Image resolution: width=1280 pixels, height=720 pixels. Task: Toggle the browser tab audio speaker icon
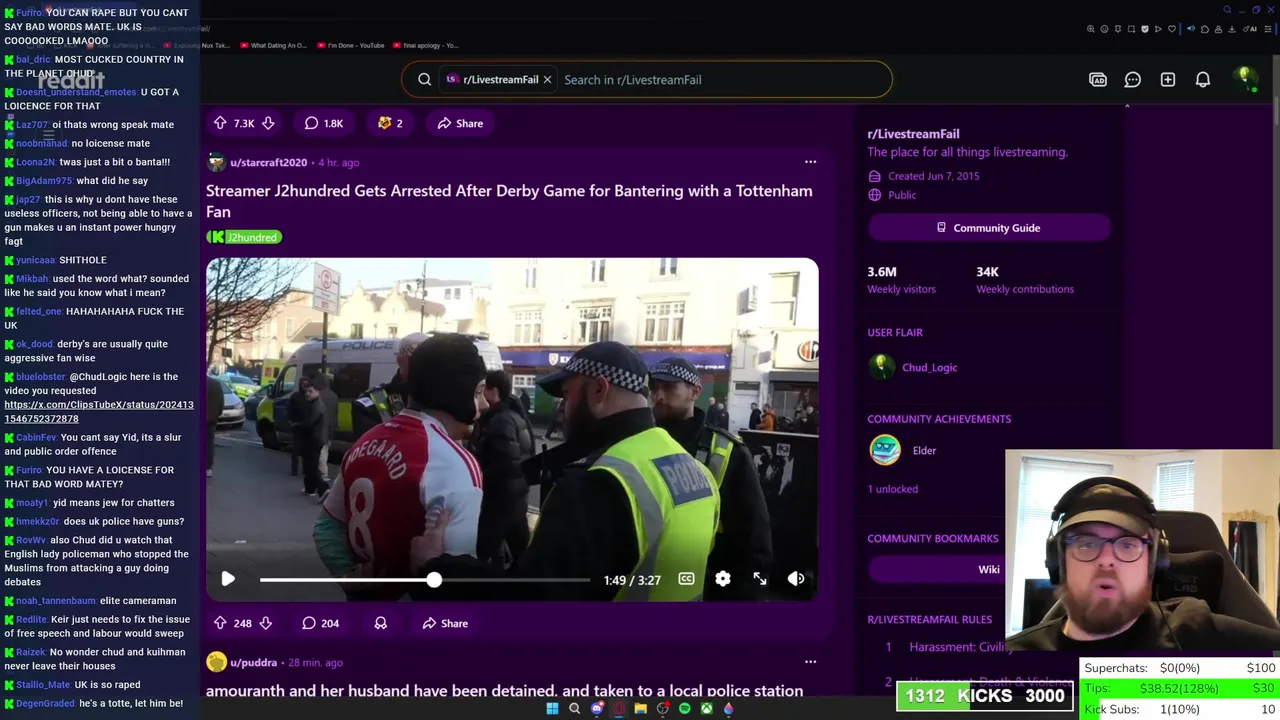1191,29
